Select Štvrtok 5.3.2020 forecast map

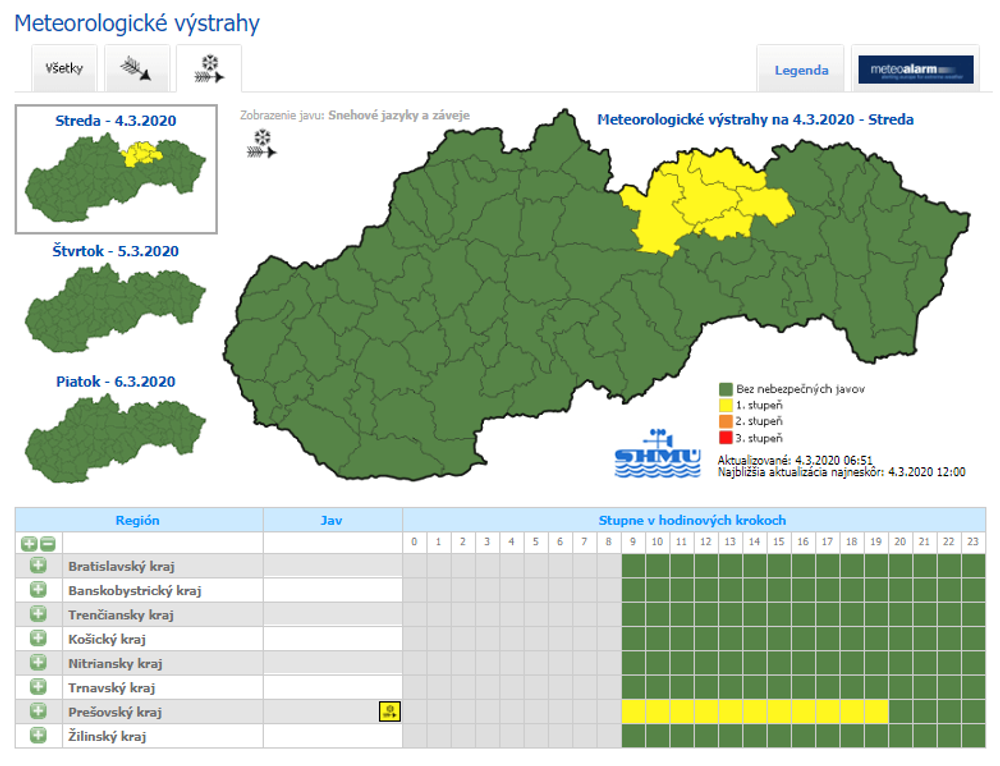click(x=115, y=297)
